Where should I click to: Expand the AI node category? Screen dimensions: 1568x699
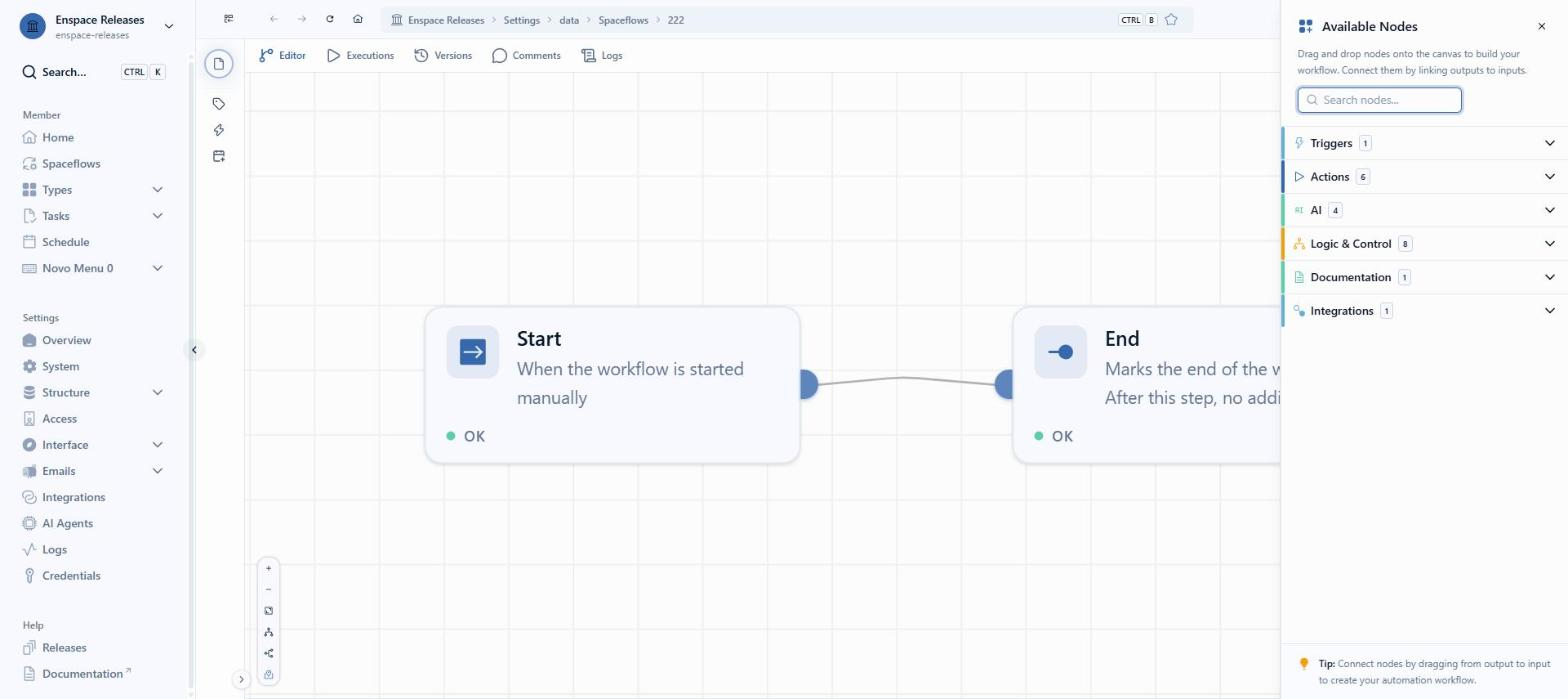coord(1424,210)
